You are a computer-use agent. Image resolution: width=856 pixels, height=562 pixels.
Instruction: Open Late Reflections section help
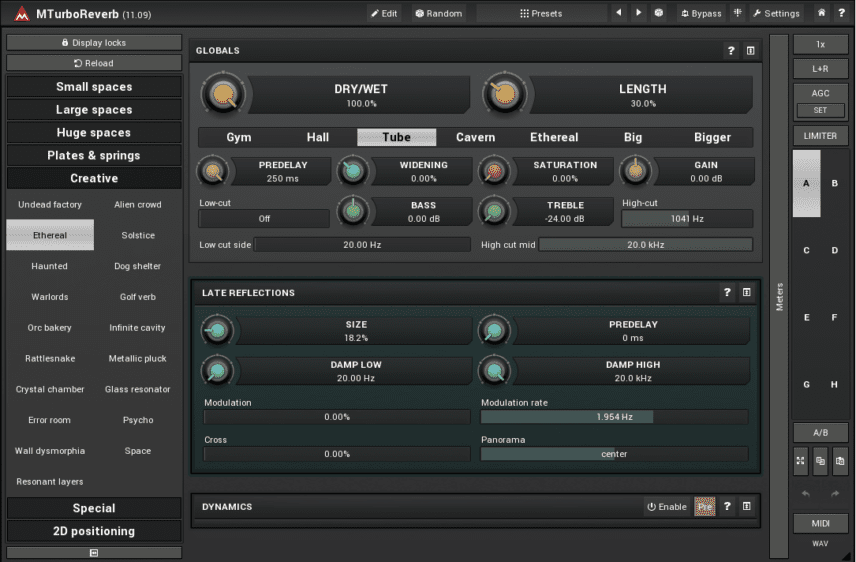727,293
